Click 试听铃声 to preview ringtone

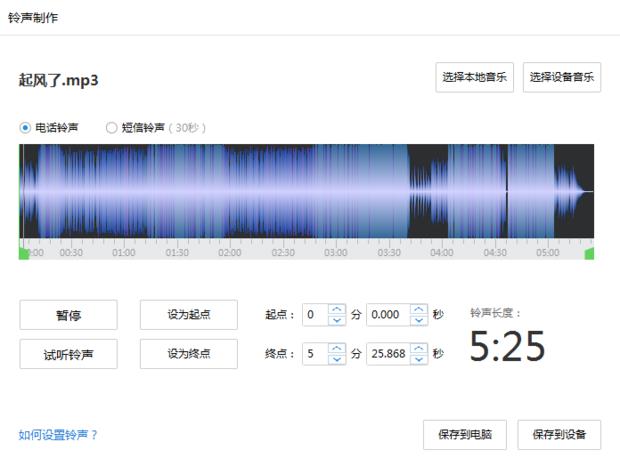pyautogui.click(x=68, y=354)
